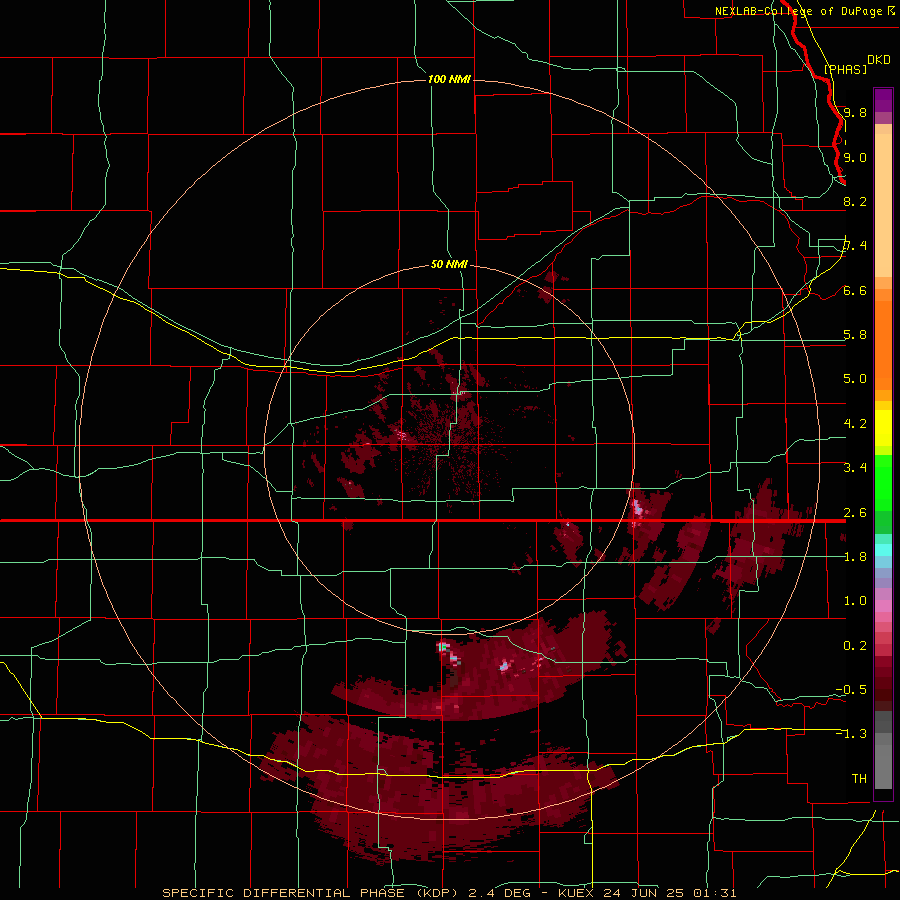Screen dimensions: 900x900
Task: Pick the bright green color bar segment
Action: coord(883,483)
